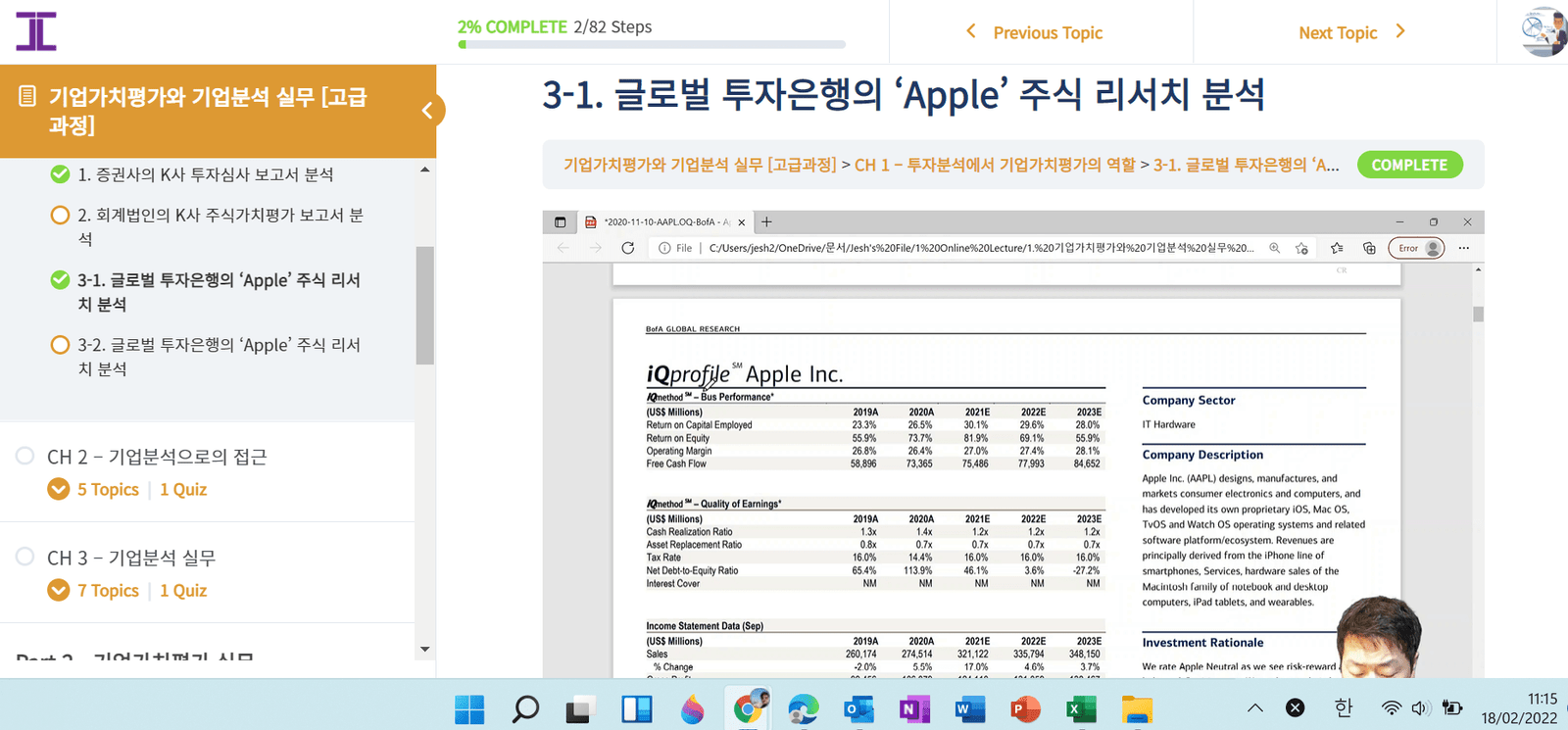Screen dimensions: 1568x730
Task: Click the course title document icon
Action: [27, 96]
